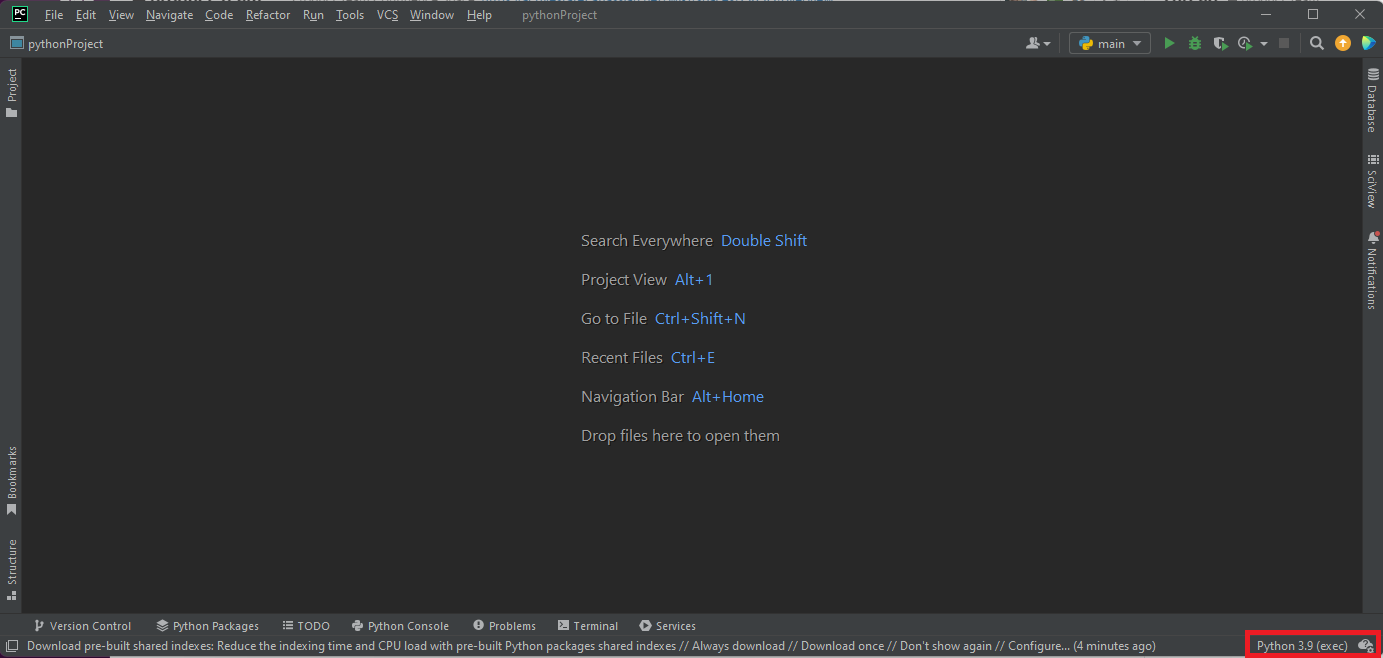1383x658 pixels.
Task: Open the VCS menu
Action: pos(387,15)
